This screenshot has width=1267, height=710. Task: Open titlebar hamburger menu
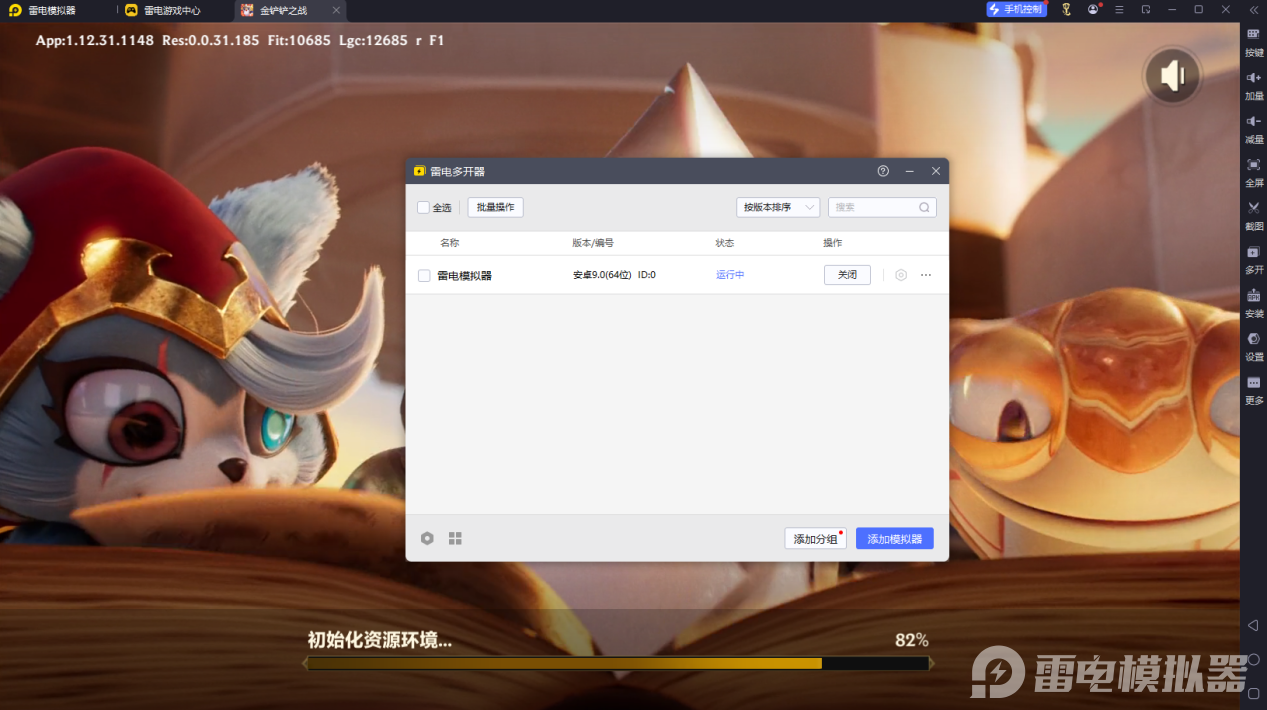(1119, 9)
